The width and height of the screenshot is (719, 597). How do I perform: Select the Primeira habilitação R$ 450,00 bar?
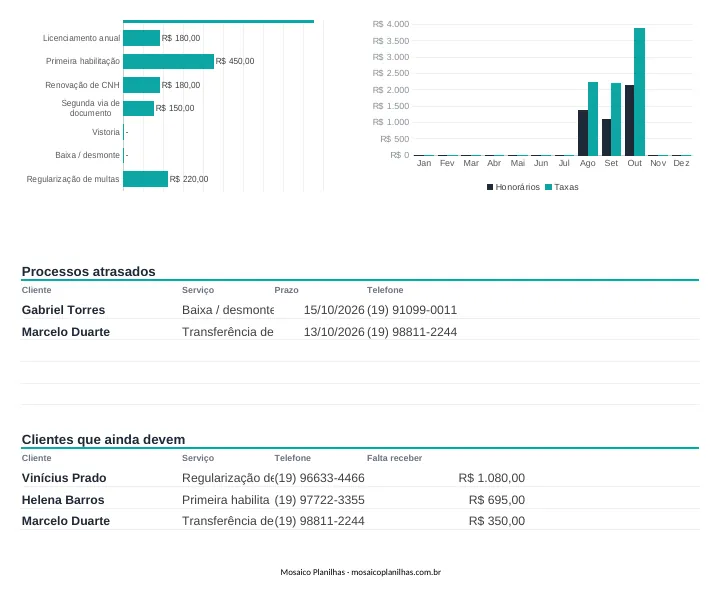tap(168, 61)
